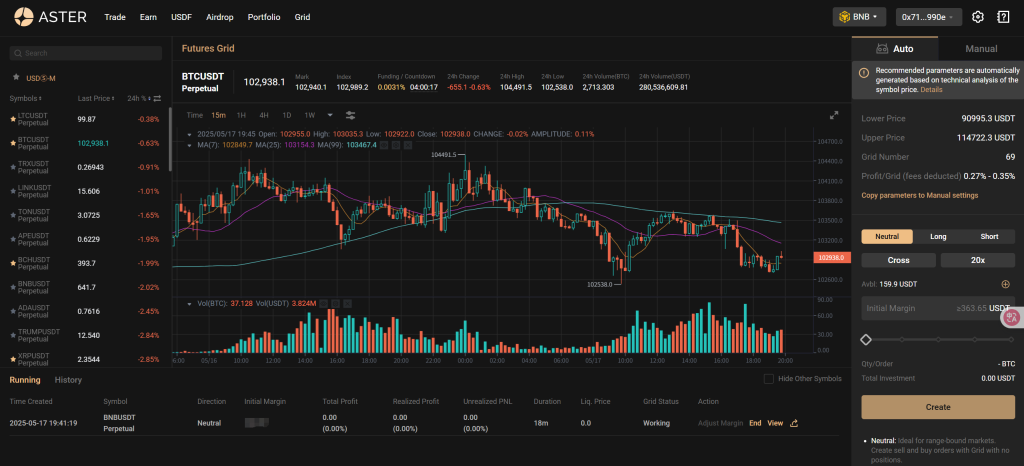End the running BNBUSDT grid
Screen dimensions: 1024x466
pyautogui.click(x=755, y=423)
